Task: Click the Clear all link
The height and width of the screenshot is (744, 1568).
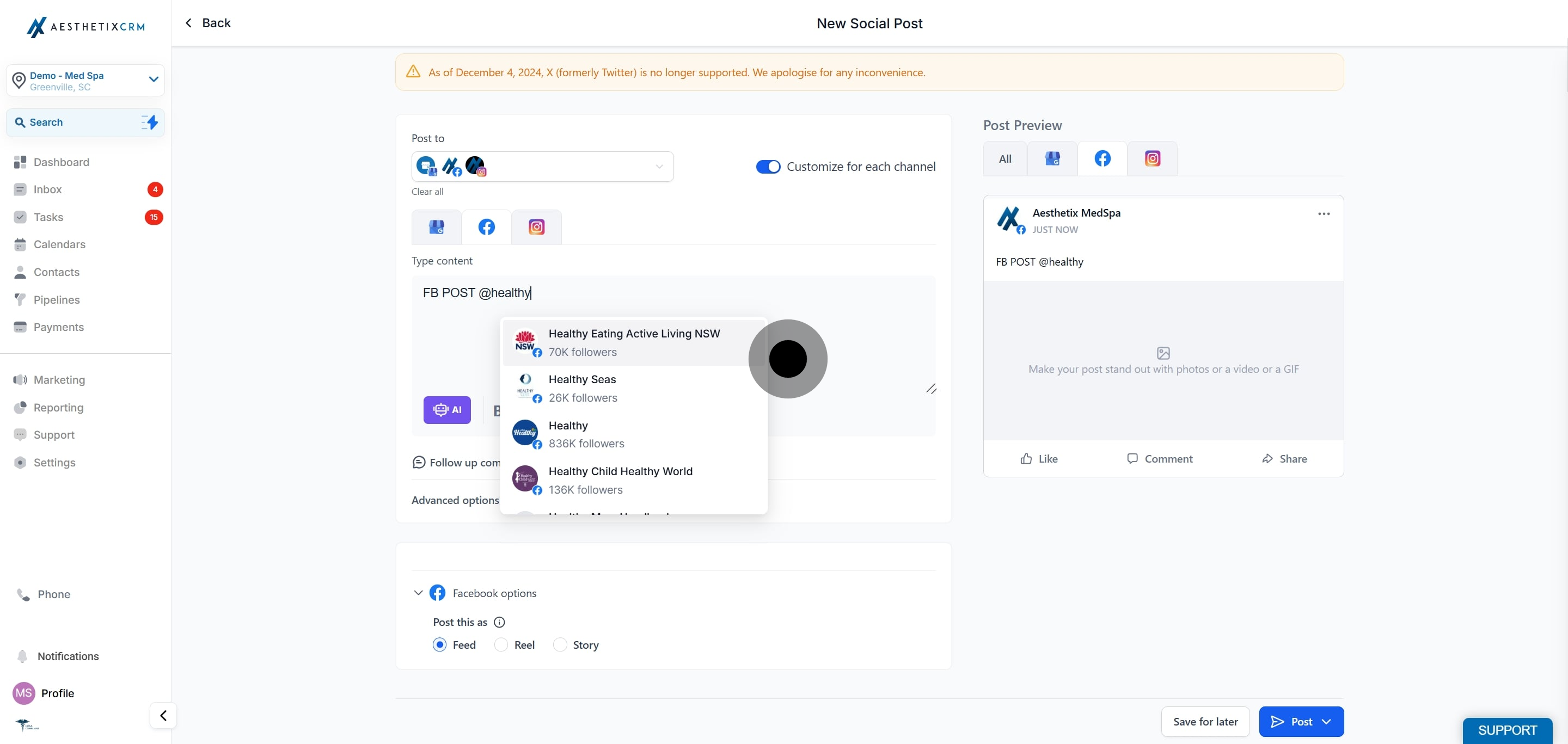Action: [427, 192]
